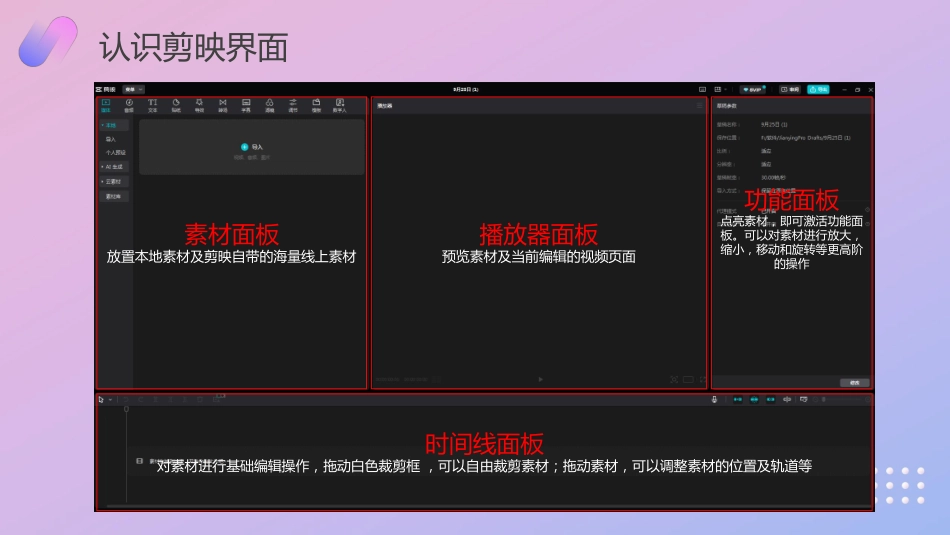950x535 pixels.
Task: Open the pointer tool dropdown arrow in timeline
Action: click(110, 400)
